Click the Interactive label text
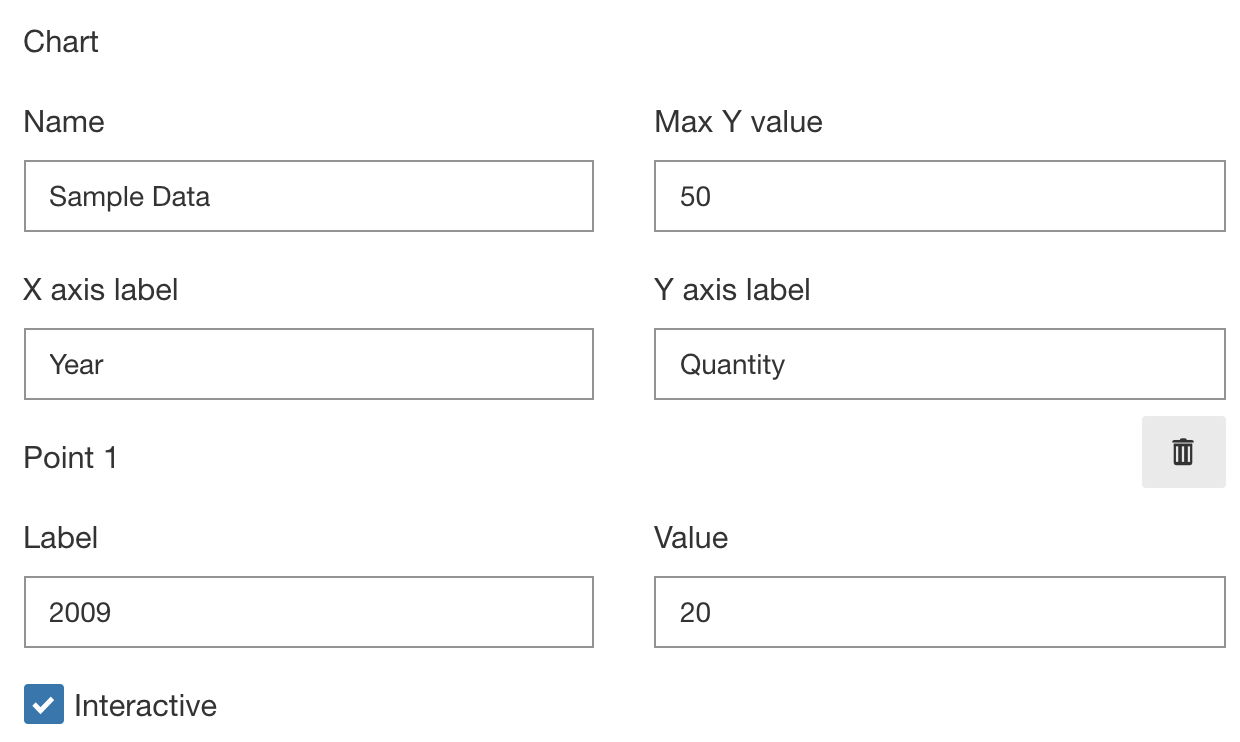The width and height of the screenshot is (1240, 742). (146, 705)
